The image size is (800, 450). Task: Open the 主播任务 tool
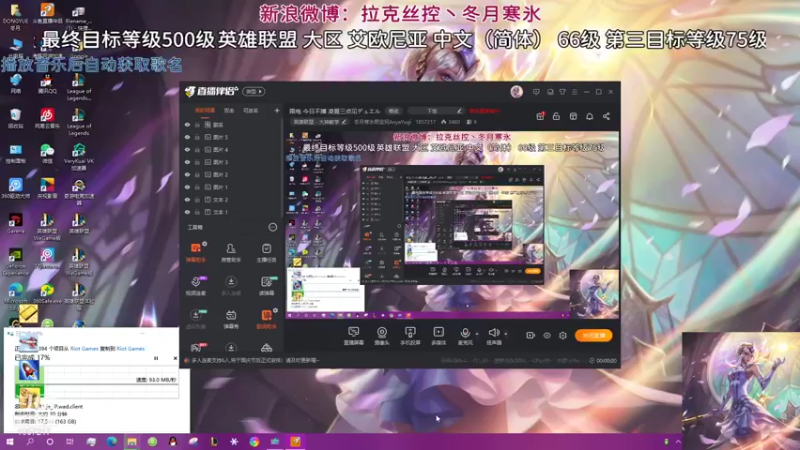click(x=266, y=252)
